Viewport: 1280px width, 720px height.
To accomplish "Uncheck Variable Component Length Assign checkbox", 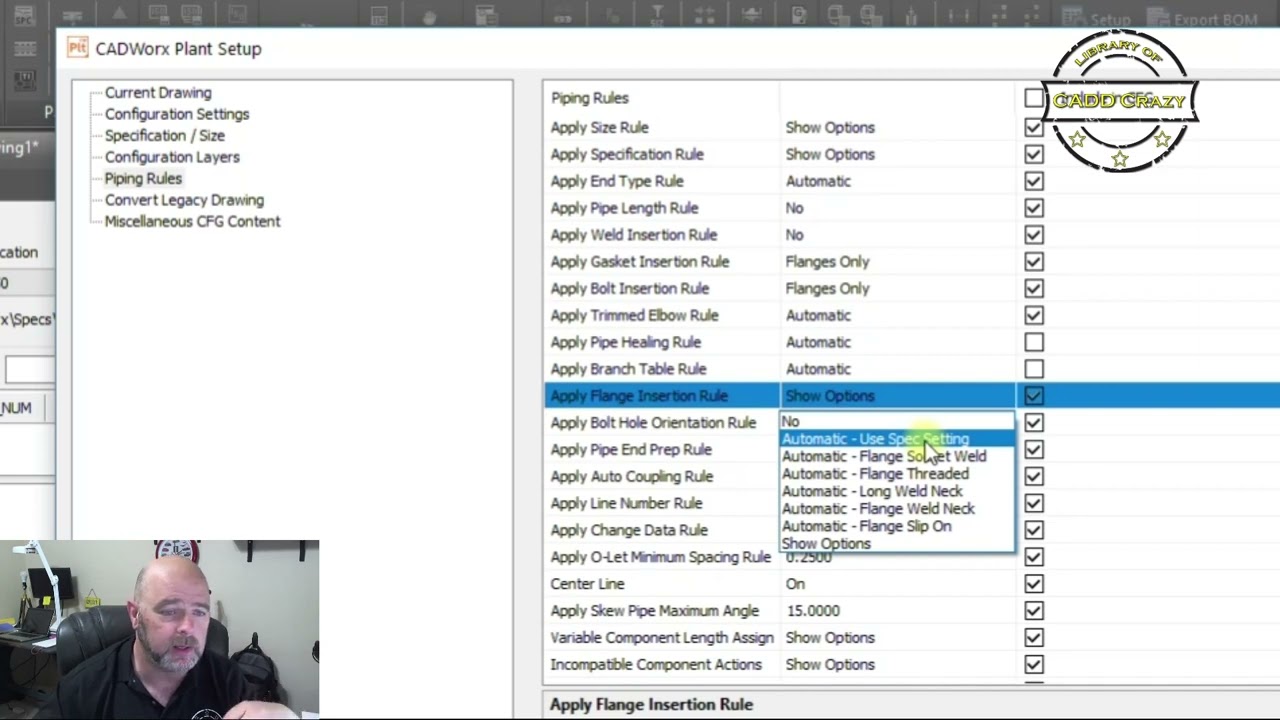I will coord(1034,638).
